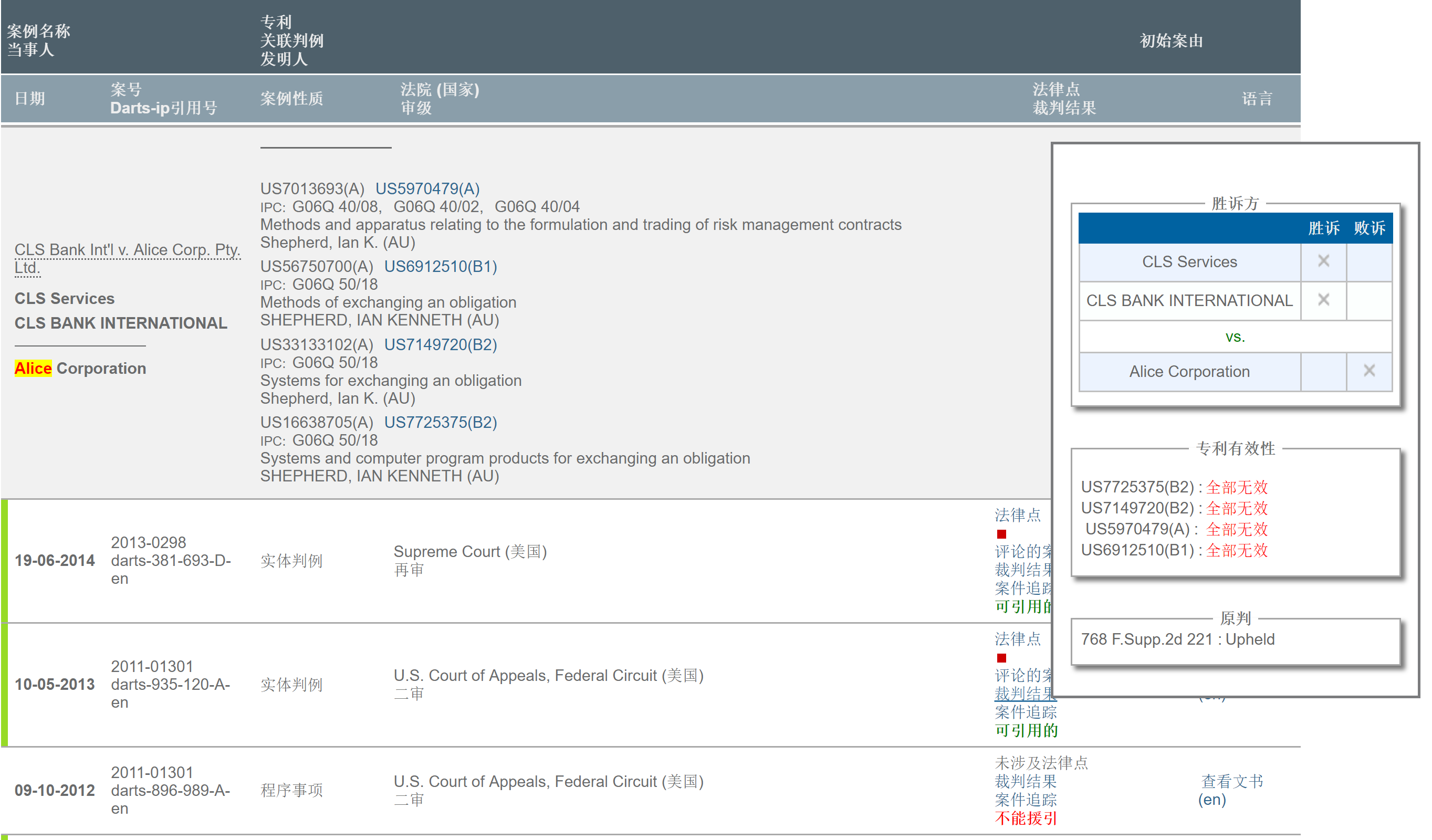Viewport: 1432px width, 840px height.
Task: Click the highlighted Alice Corporation party name
Action: 80,369
